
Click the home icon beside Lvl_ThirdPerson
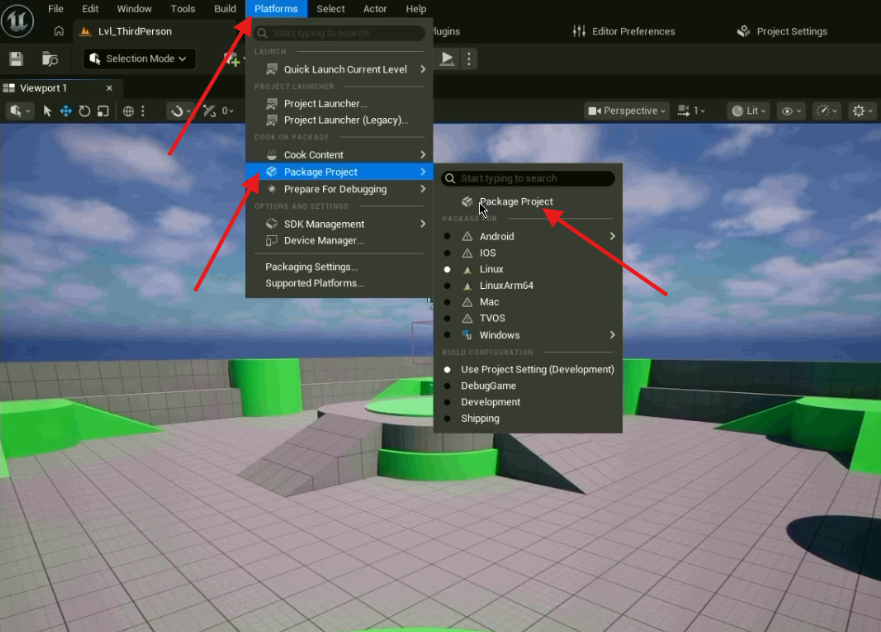(x=58, y=31)
